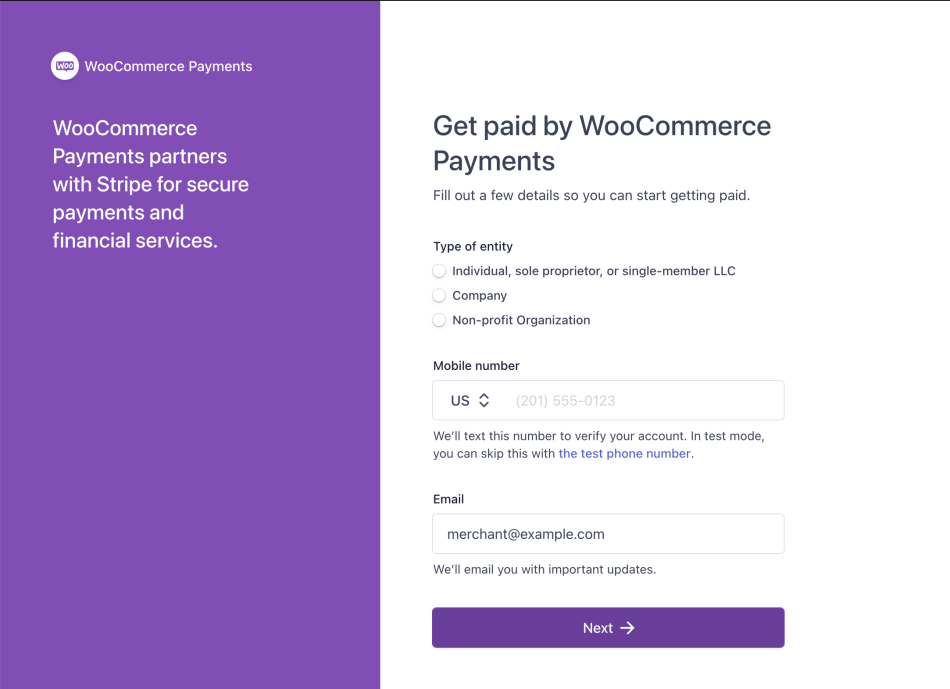Click the Fill out a few details subtitle
The width and height of the screenshot is (950, 689).
[591, 195]
